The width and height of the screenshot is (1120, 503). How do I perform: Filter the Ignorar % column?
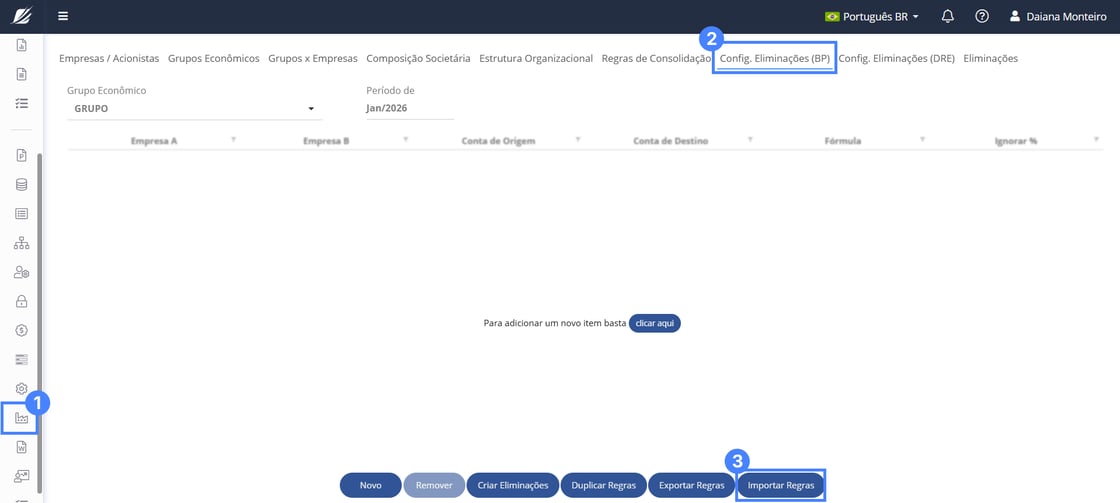(1096, 140)
